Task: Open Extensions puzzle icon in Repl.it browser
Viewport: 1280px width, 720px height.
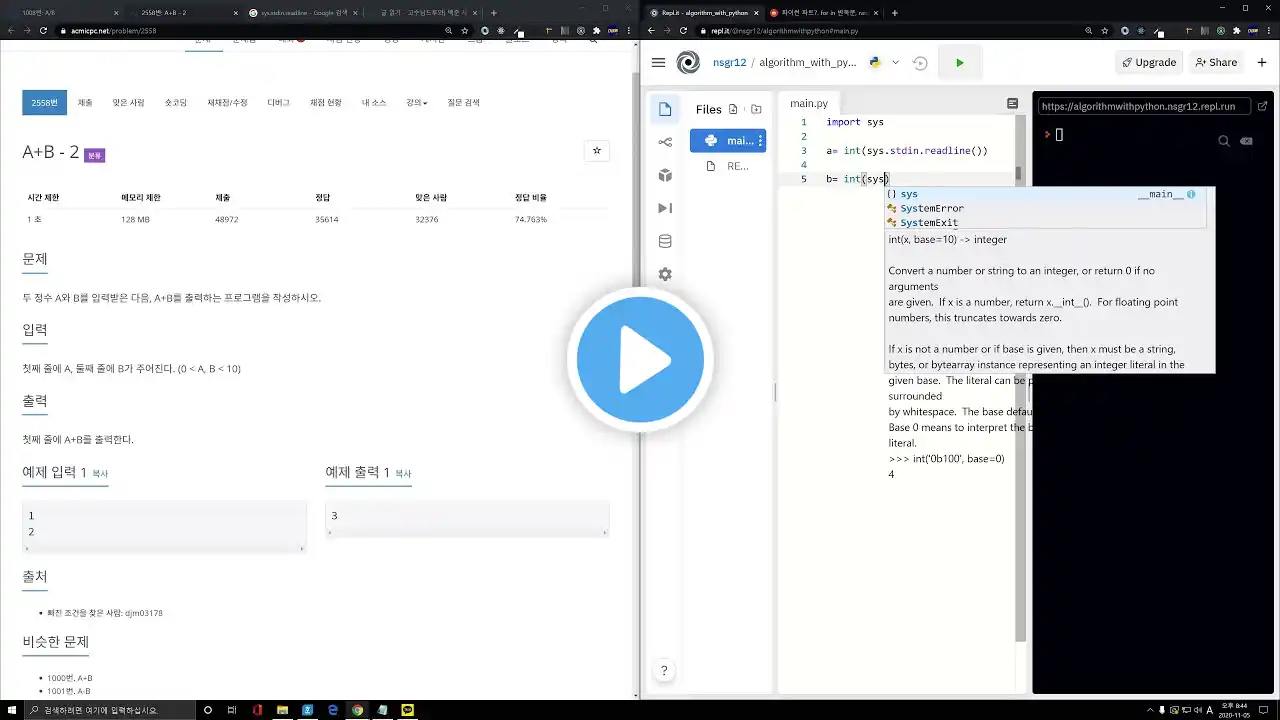Action: [x=1237, y=31]
